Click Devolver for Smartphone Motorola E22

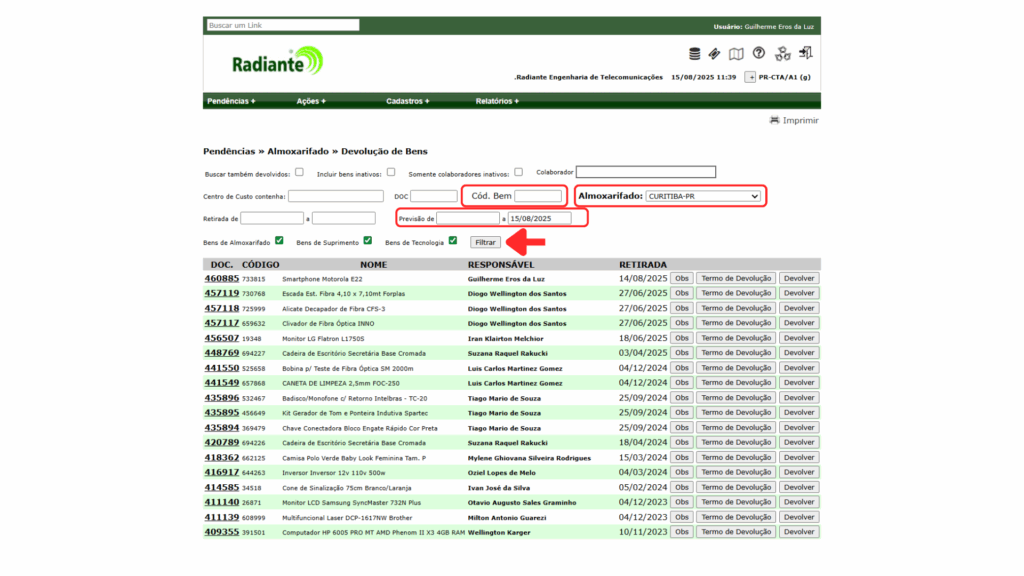(x=799, y=279)
